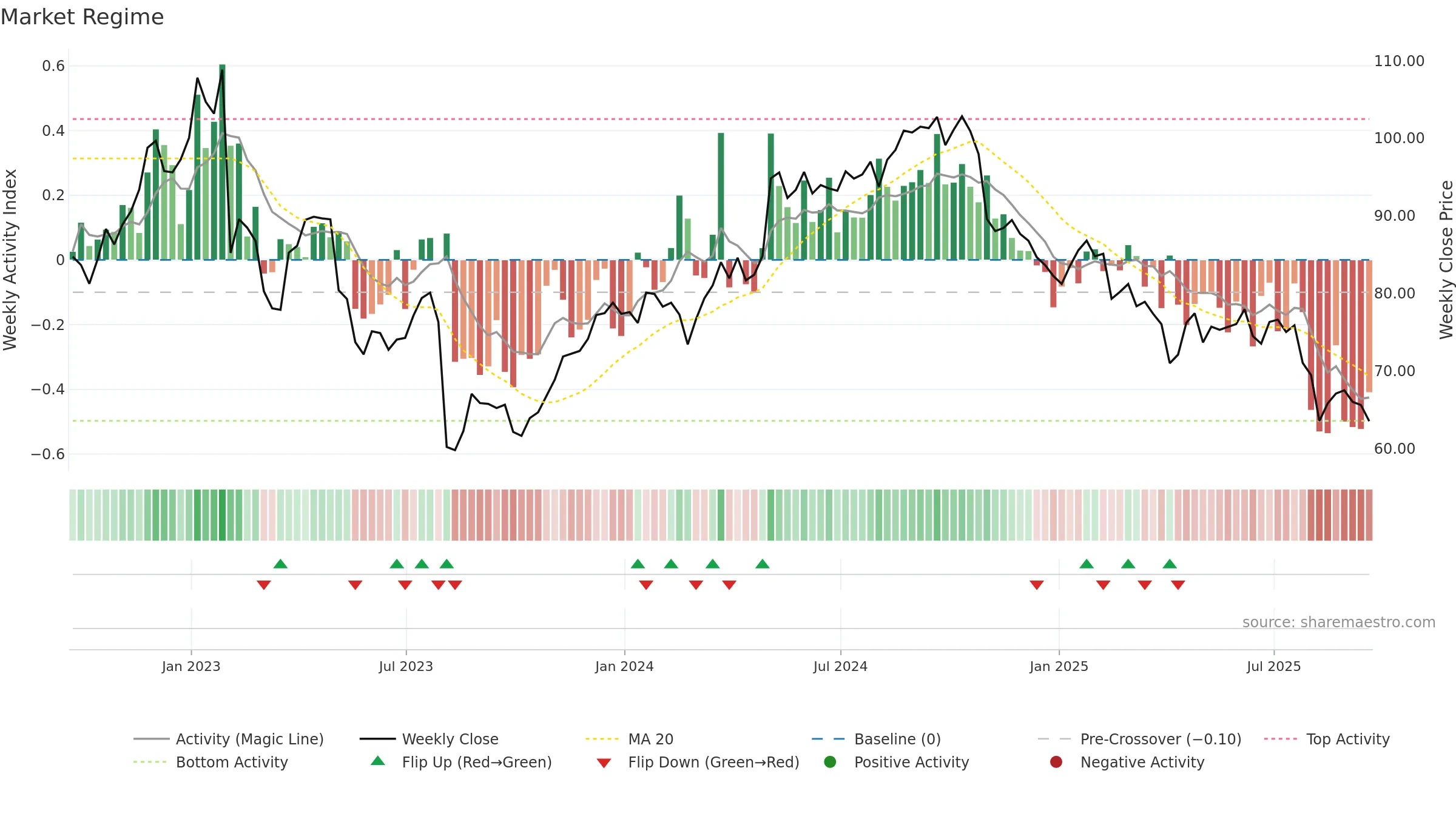The width and height of the screenshot is (1456, 819).
Task: Click the 60.00 price axis label
Action: [1395, 448]
